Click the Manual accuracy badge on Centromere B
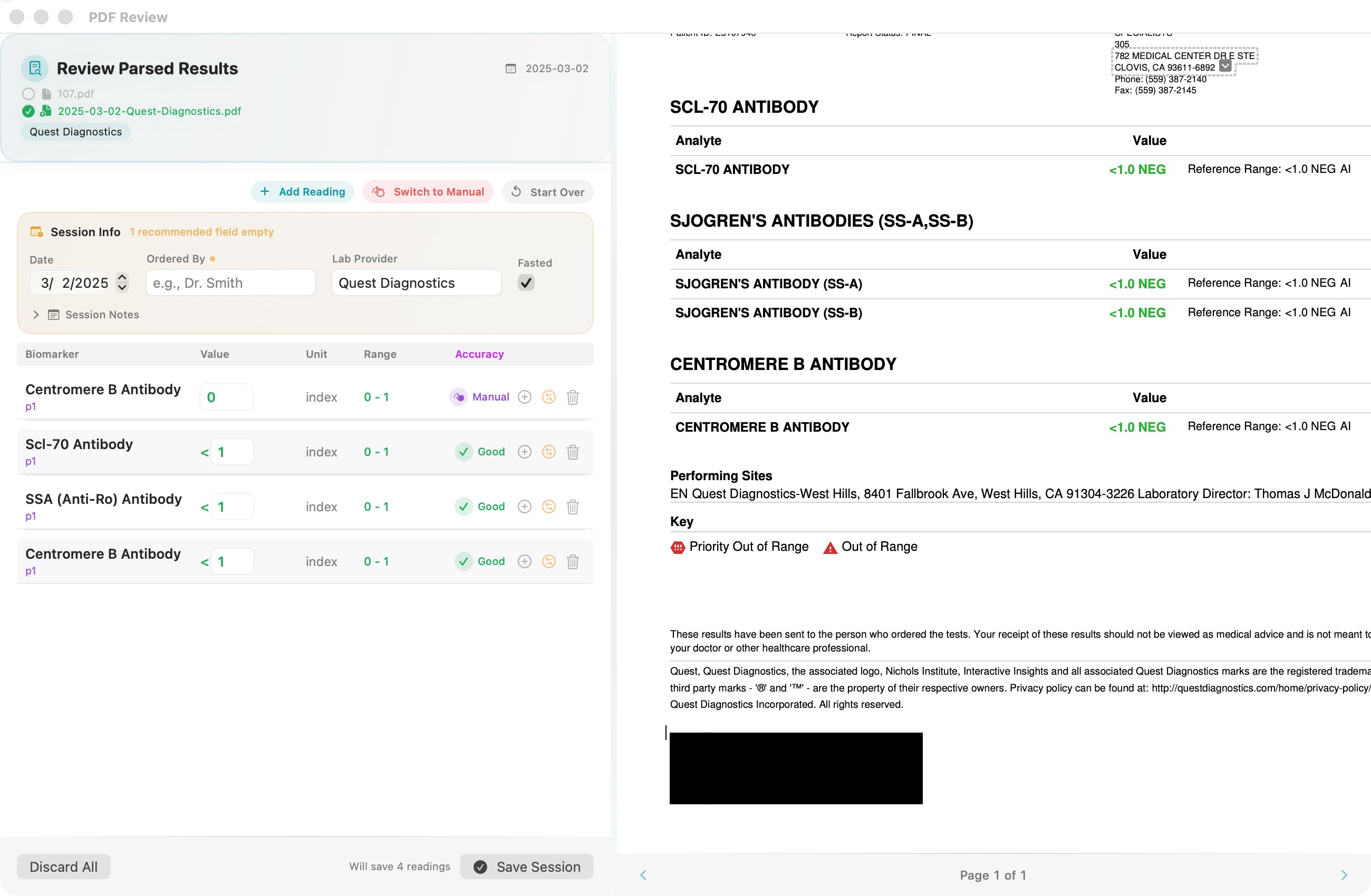This screenshot has width=1371, height=896. pos(480,397)
